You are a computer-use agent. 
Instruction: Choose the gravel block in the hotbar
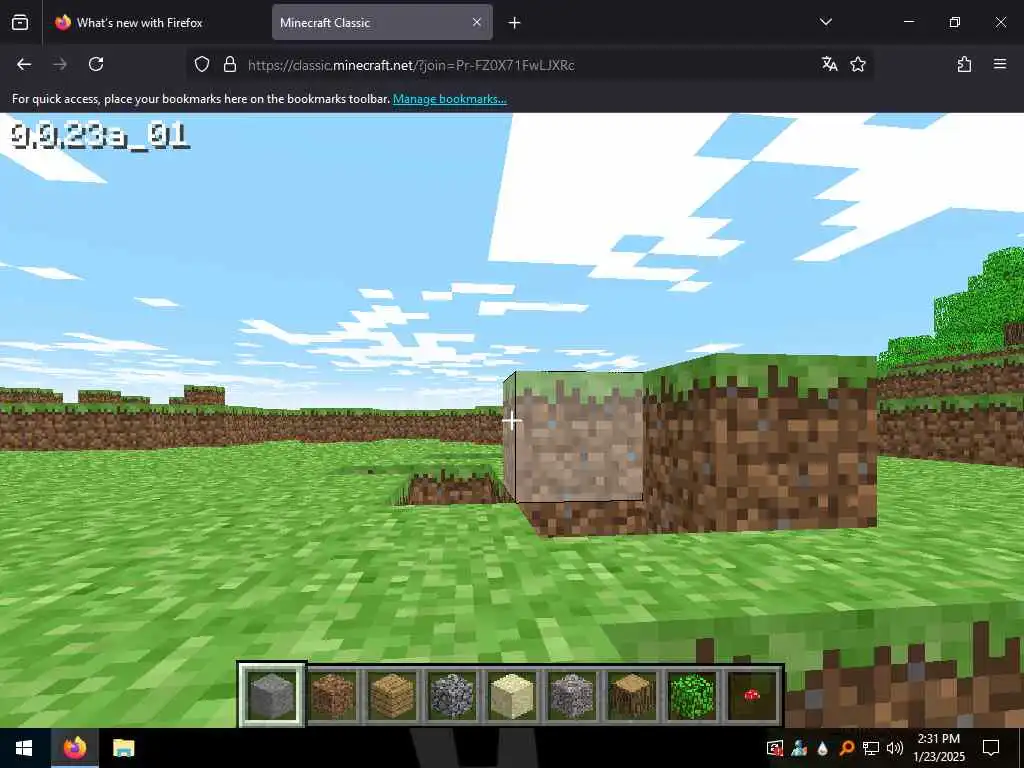click(x=571, y=695)
